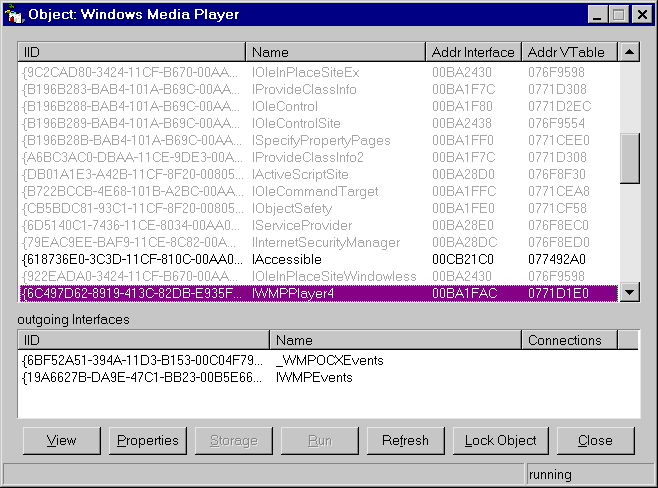Image resolution: width=658 pixels, height=488 pixels.
Task: Click the View button
Action: (62, 441)
